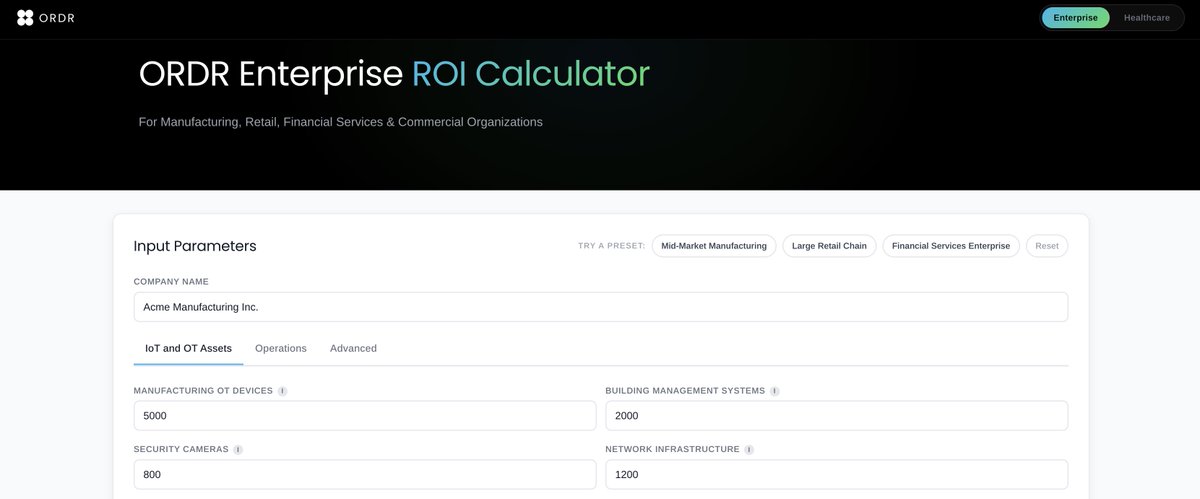Screen dimensions: 1200x499
Task: Apply Financial Services Enterprise preset
Action: click(951, 246)
